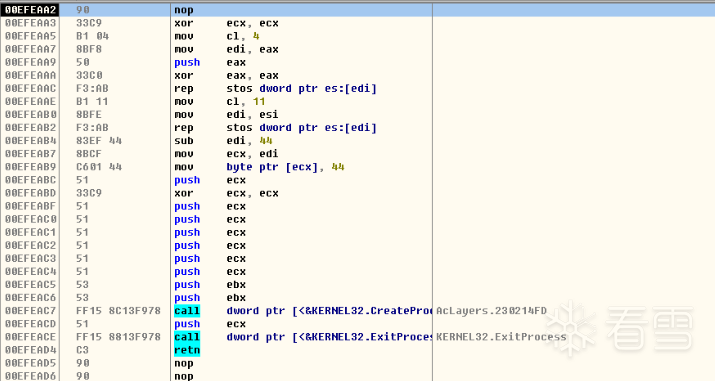Image resolution: width=715 pixels, height=381 pixels.
Task: Select the 'mov cl, 4' instruction
Action: [217, 36]
